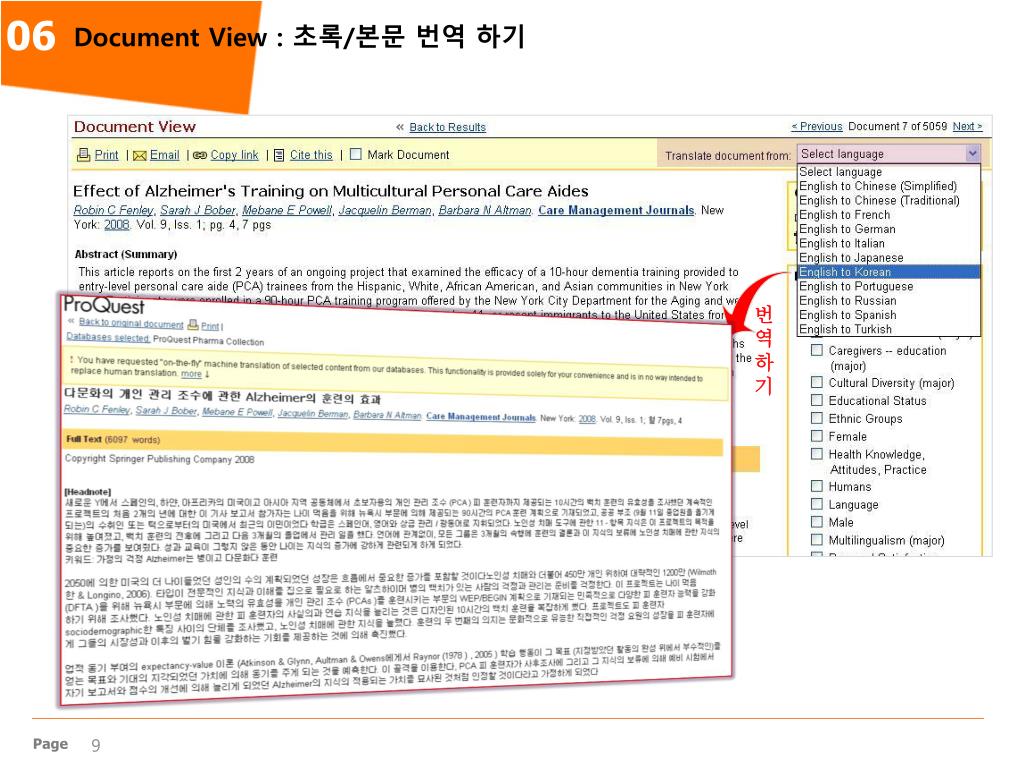Open Care Management Journals link in translated page
Screen dimensions: 1024x768
(x=481, y=417)
